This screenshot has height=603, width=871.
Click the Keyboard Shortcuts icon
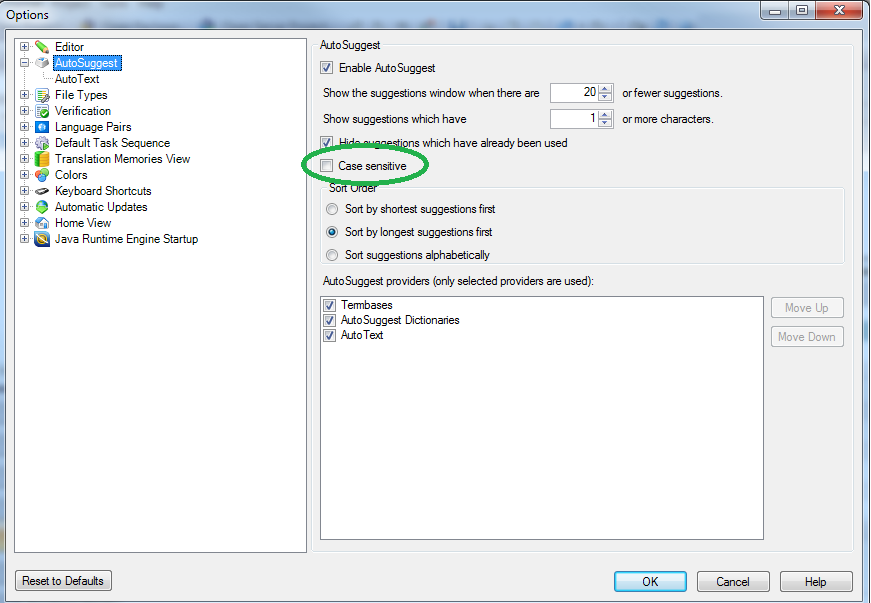[x=42, y=191]
